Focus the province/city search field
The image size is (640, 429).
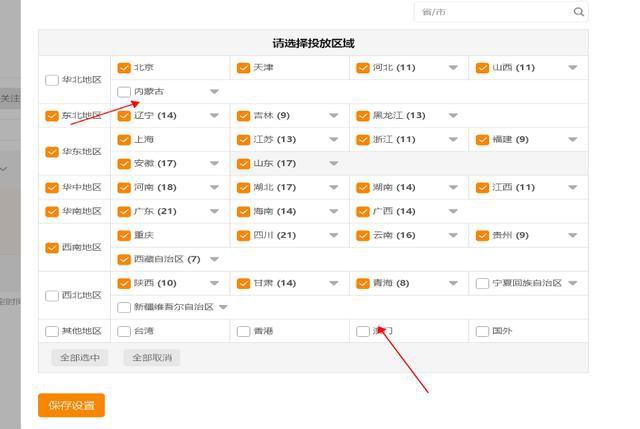(x=501, y=12)
